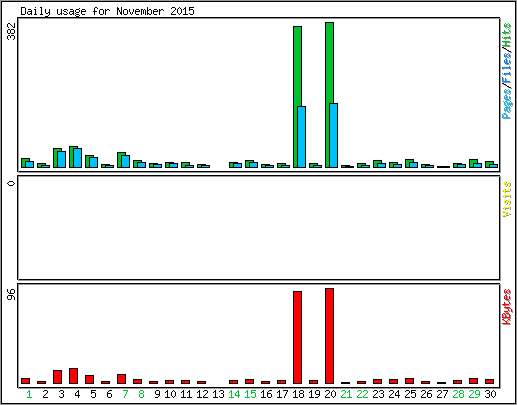517x405 pixels.
Task: Click the red KBytes bar for day 7
Action: [121, 379]
